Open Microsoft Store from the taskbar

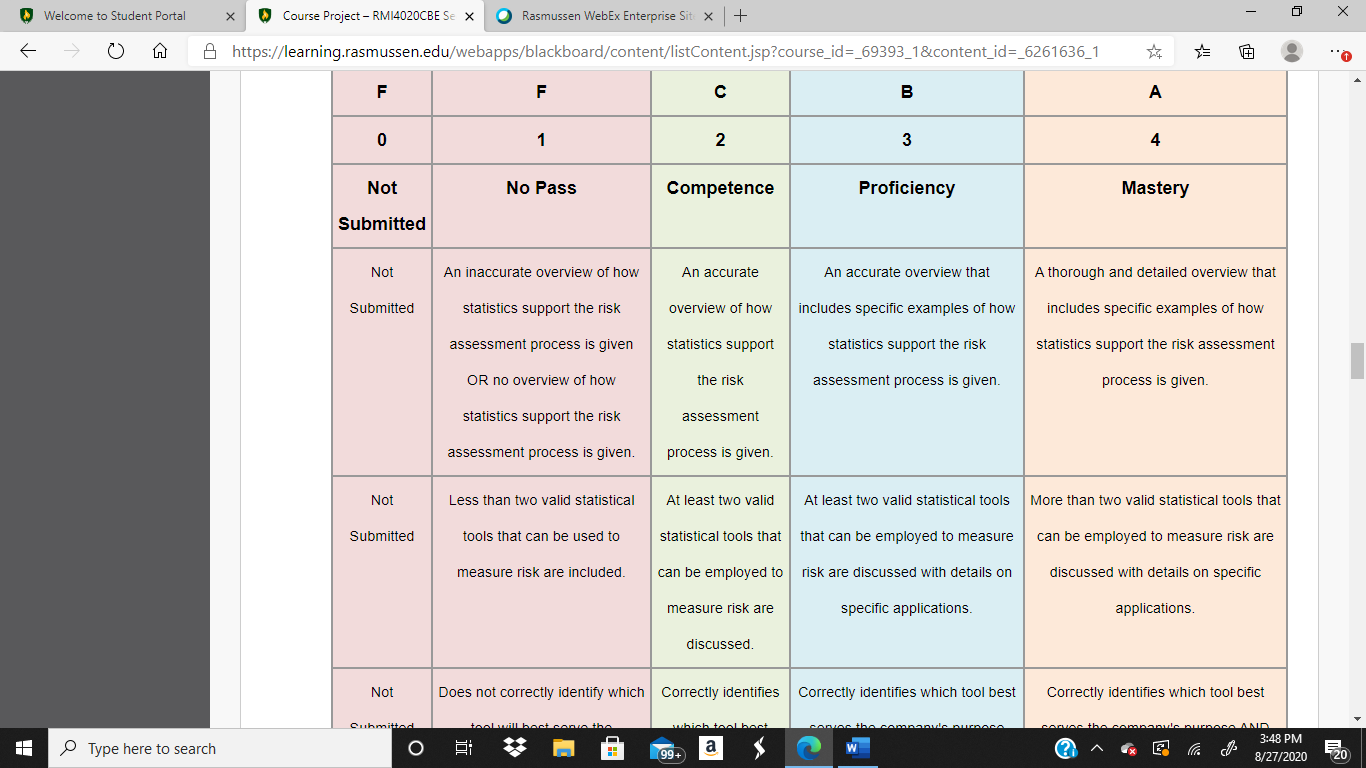[612, 748]
